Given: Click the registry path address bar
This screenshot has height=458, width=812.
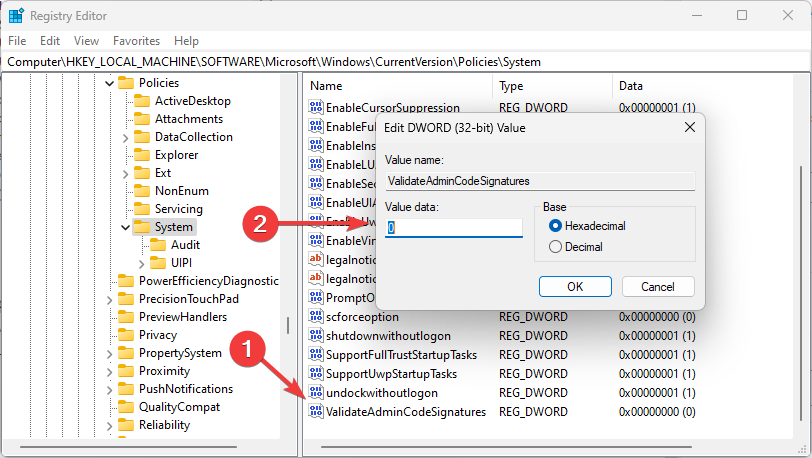Looking at the screenshot, I should [x=406, y=62].
